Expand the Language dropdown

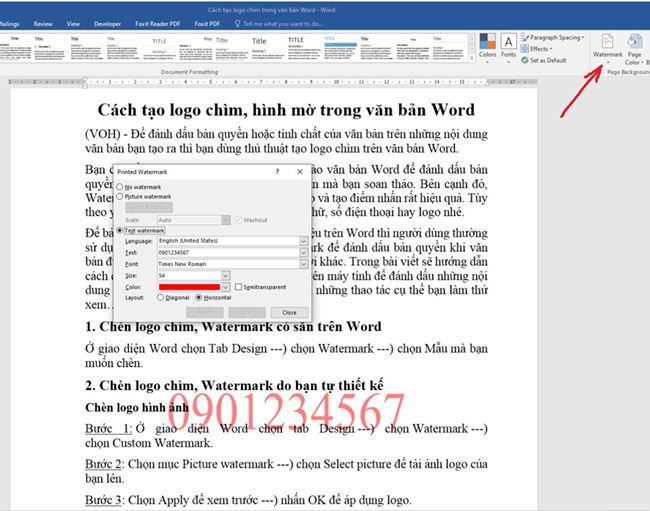(x=303, y=241)
